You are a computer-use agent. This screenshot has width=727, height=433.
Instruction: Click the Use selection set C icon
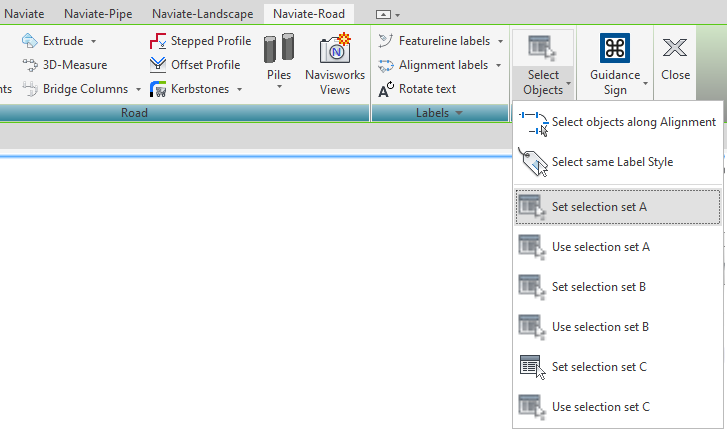[532, 407]
